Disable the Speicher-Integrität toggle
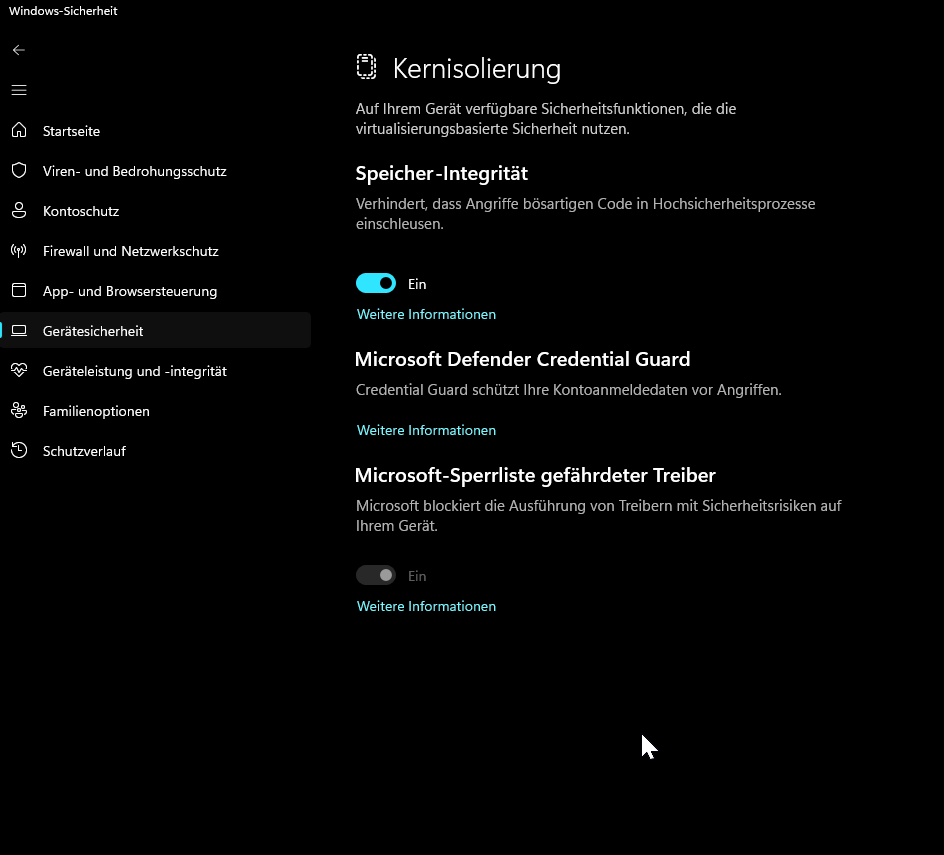 click(376, 283)
